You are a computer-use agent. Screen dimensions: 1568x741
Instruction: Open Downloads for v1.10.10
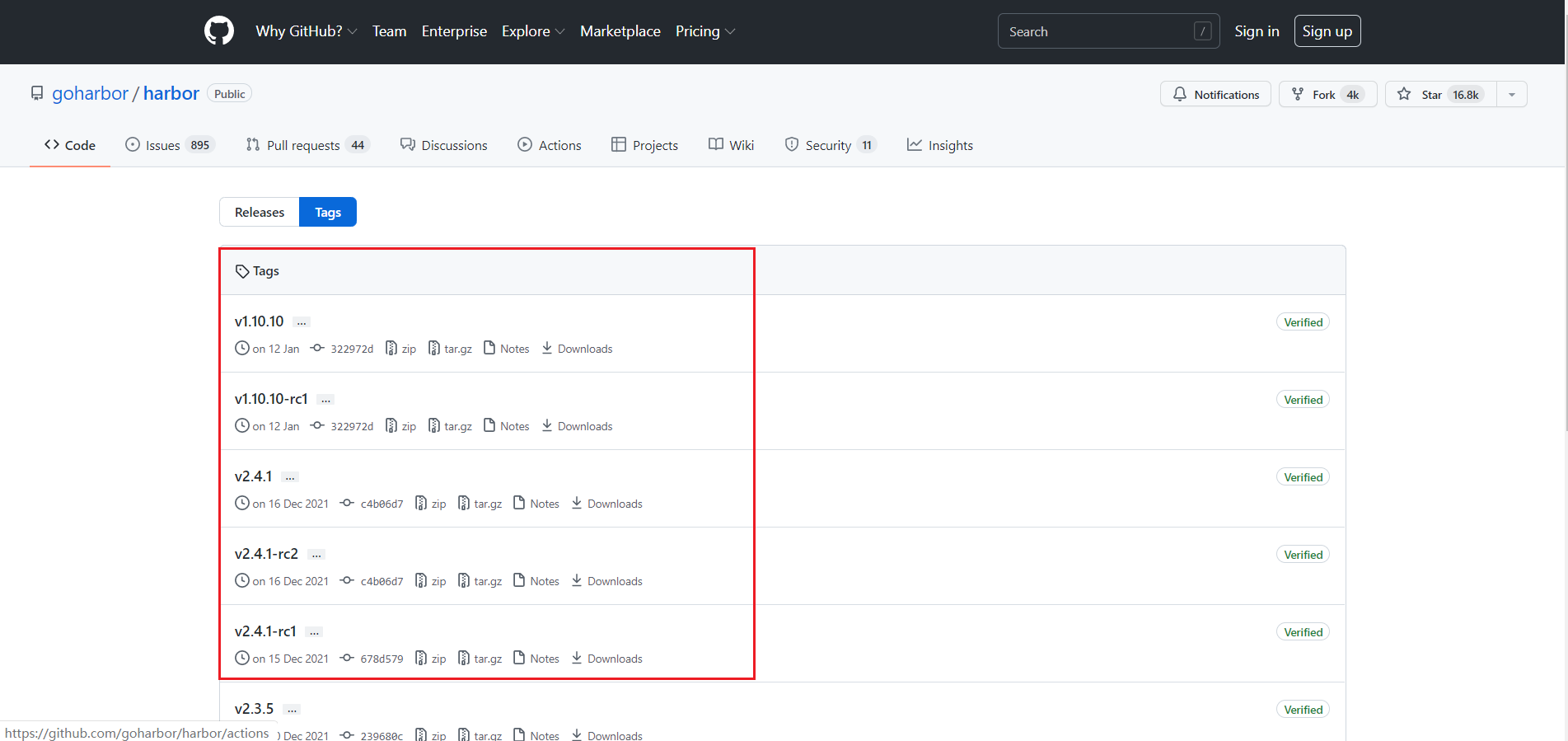coord(577,349)
